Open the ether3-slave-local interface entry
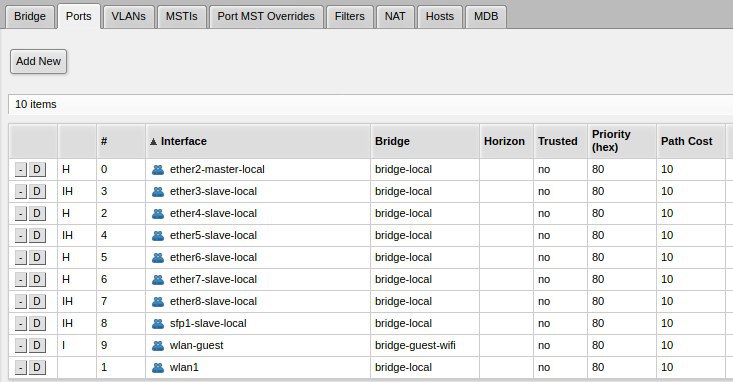The height and width of the screenshot is (382, 733). click(x=213, y=191)
